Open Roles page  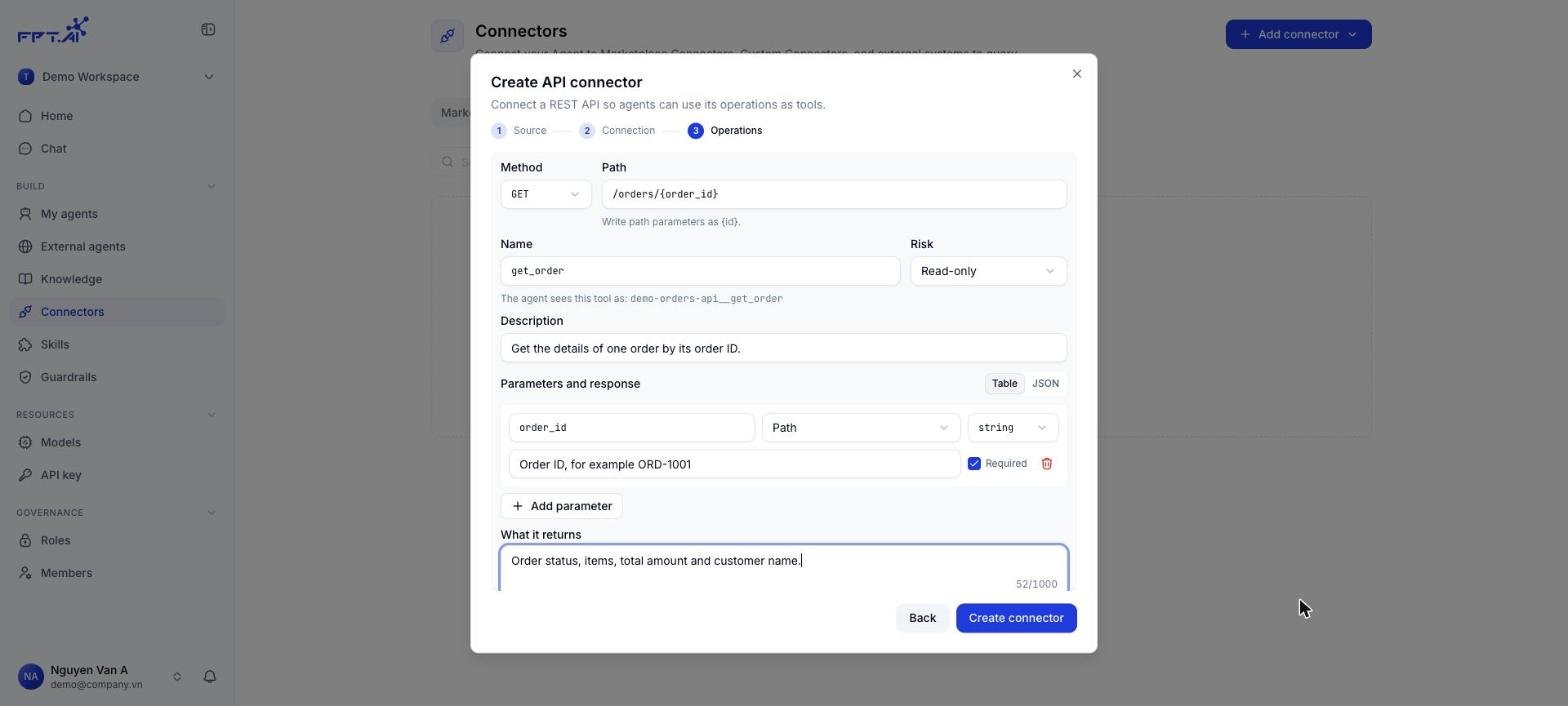click(x=117, y=540)
